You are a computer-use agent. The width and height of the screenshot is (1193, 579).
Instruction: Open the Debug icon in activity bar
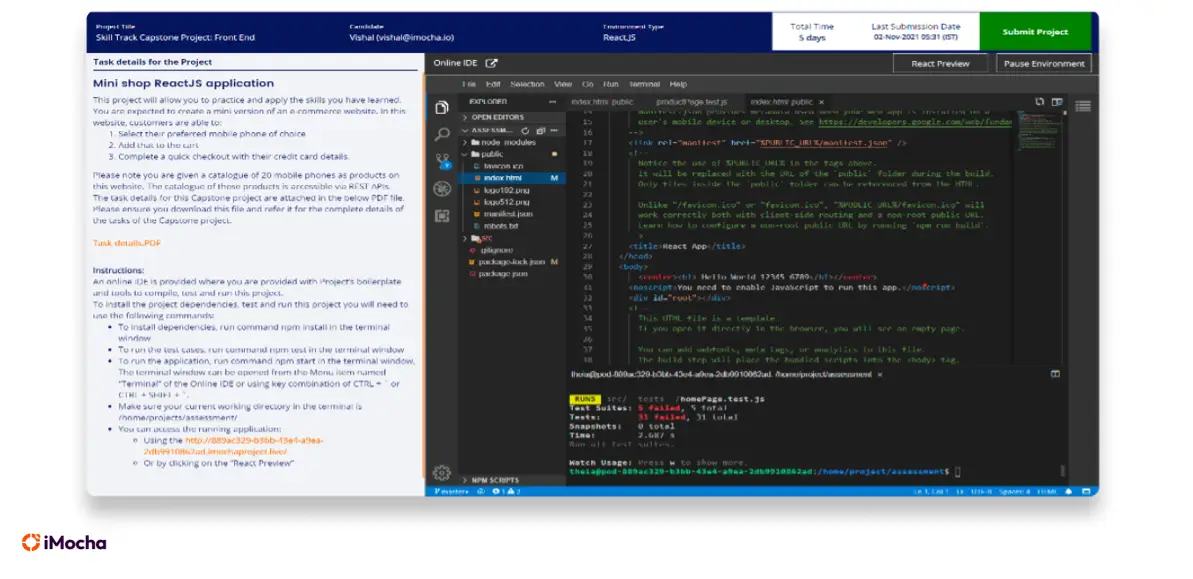pos(442,189)
